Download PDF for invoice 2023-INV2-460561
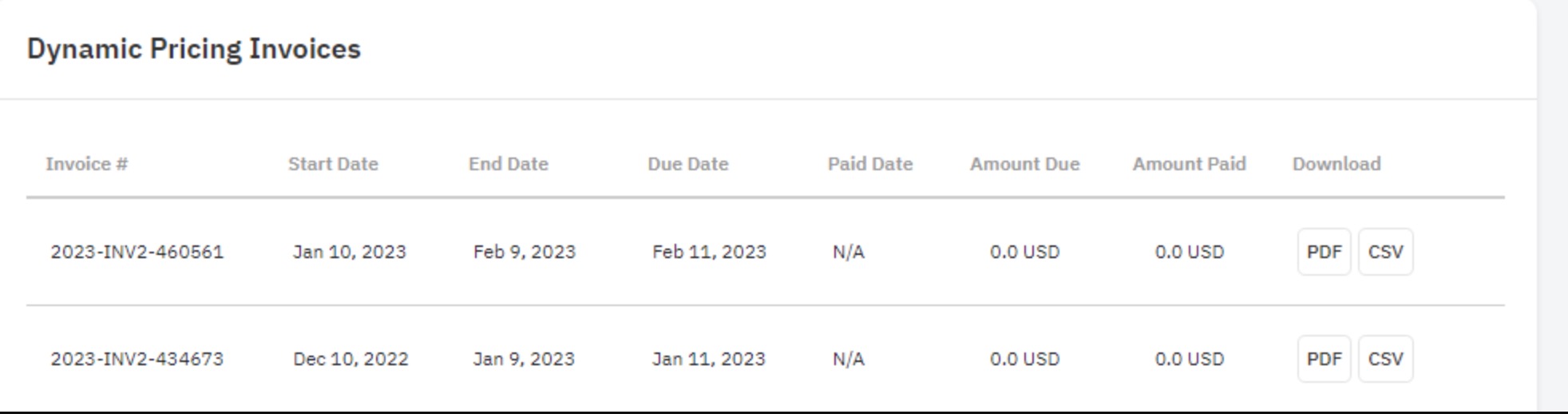Screen dimensions: 1568x414 (1324, 252)
